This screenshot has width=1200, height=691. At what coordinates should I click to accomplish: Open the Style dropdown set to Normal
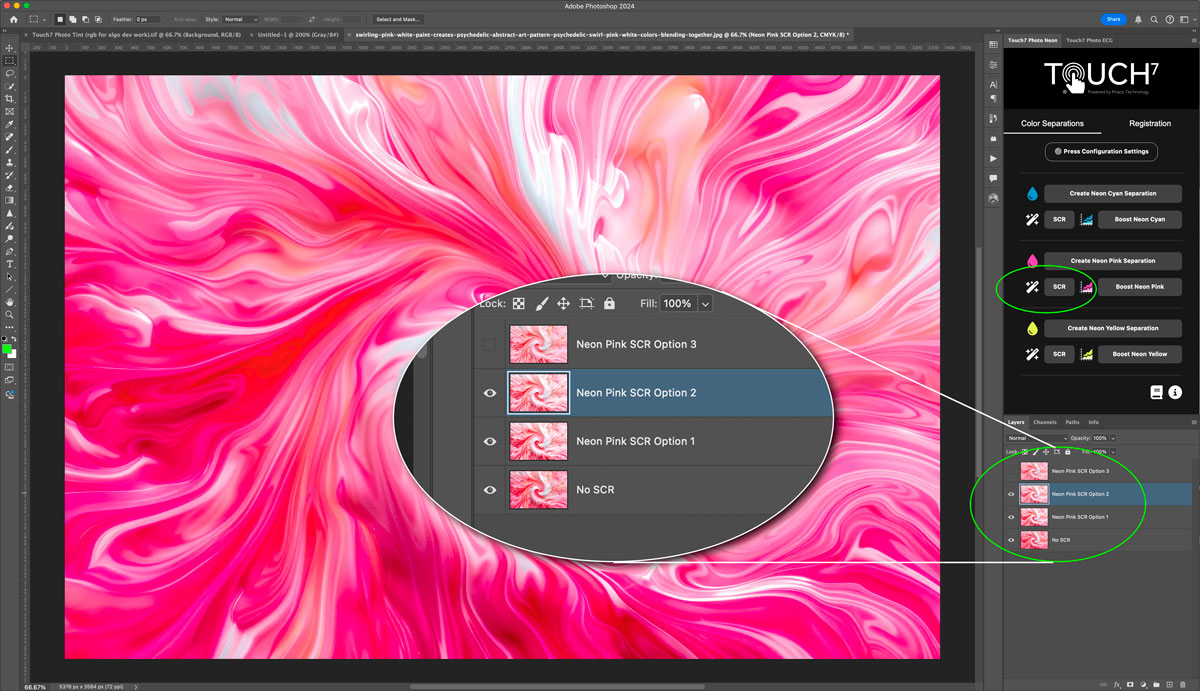pyautogui.click(x=241, y=19)
